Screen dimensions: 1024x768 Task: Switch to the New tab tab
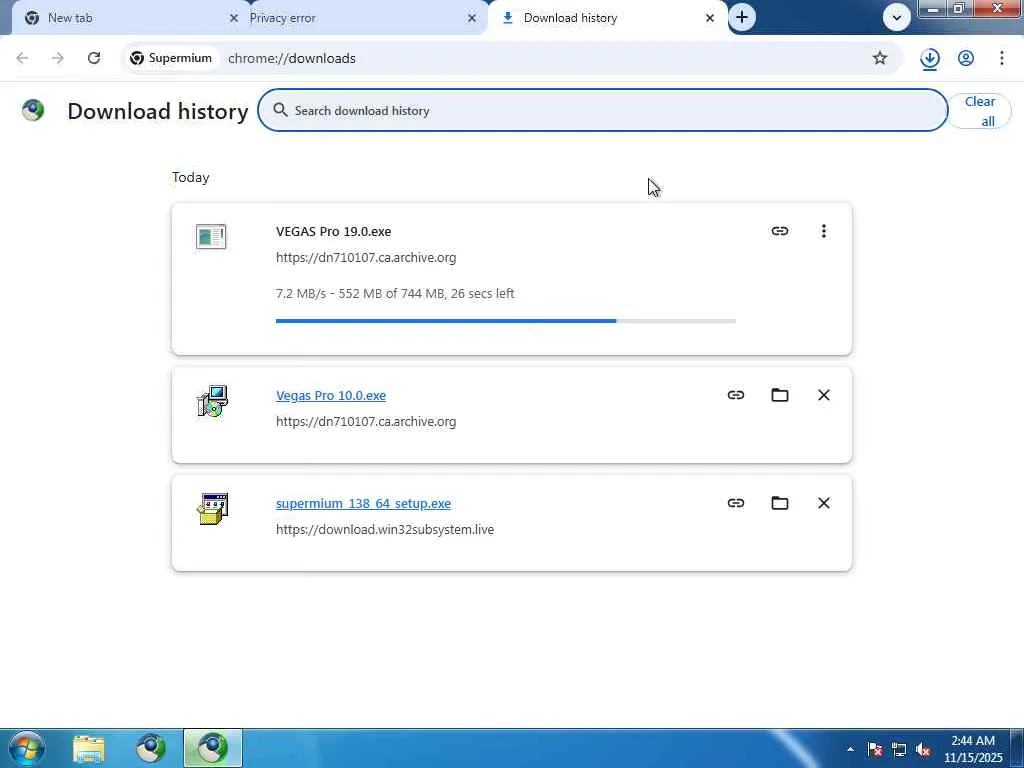[124, 18]
